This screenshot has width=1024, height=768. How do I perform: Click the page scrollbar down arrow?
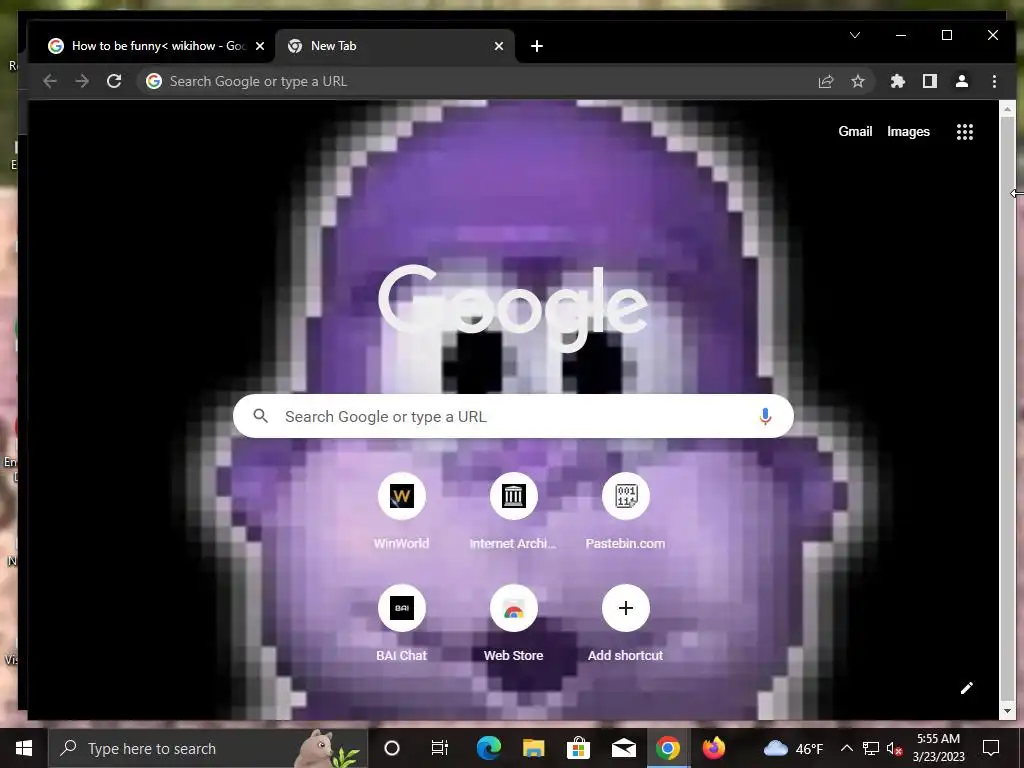(x=1007, y=711)
